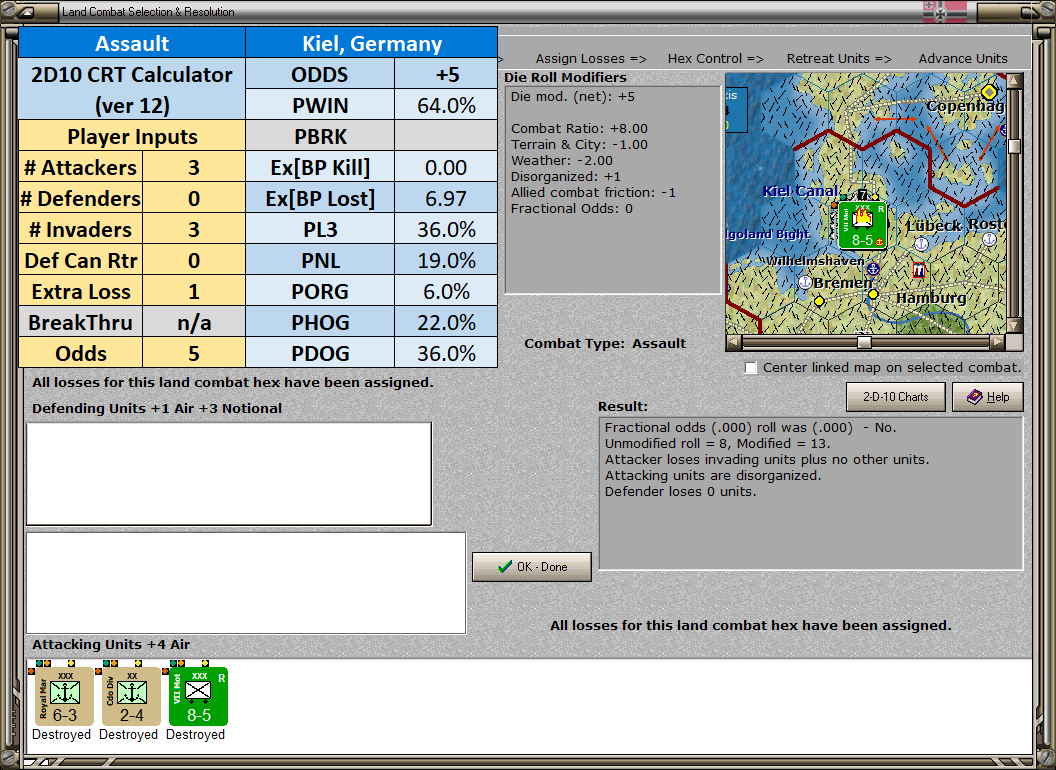Click the title bar left triangle button
The width and height of the screenshot is (1056, 770).
click(28, 11)
